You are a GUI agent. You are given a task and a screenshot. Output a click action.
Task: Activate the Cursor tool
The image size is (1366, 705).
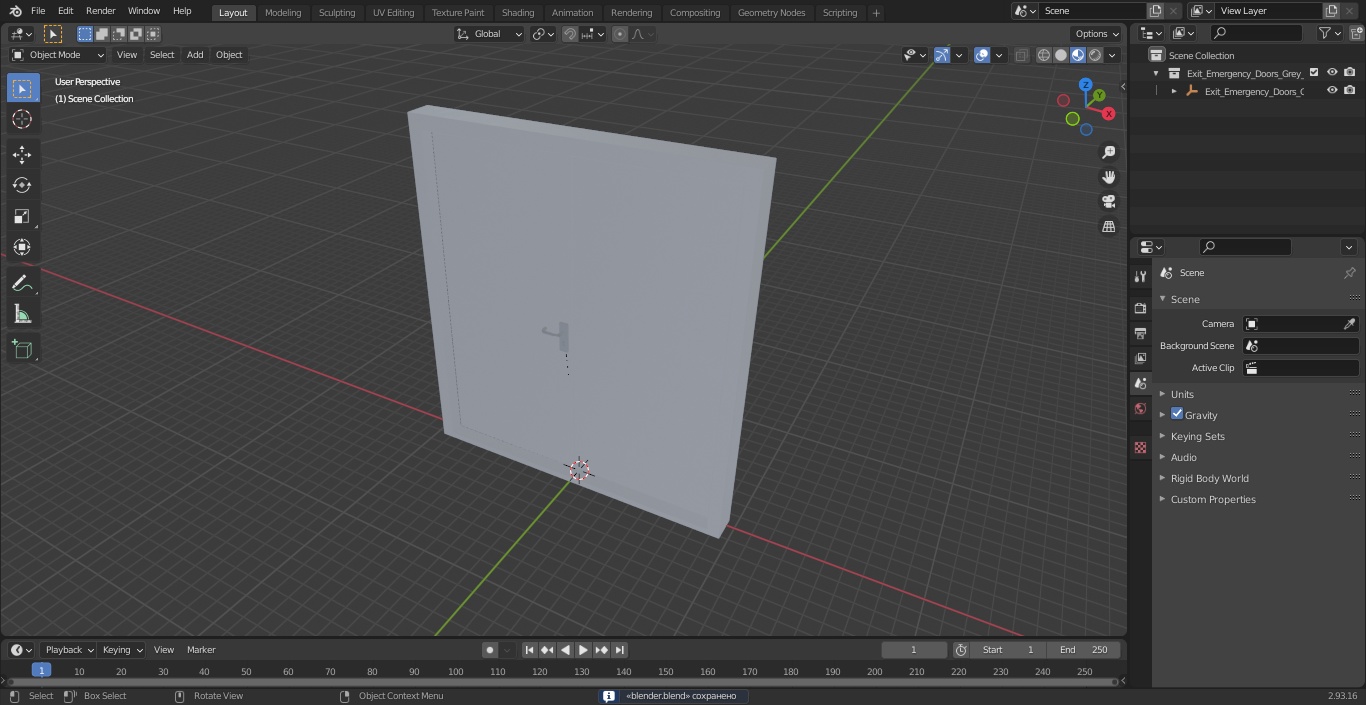coord(22,119)
